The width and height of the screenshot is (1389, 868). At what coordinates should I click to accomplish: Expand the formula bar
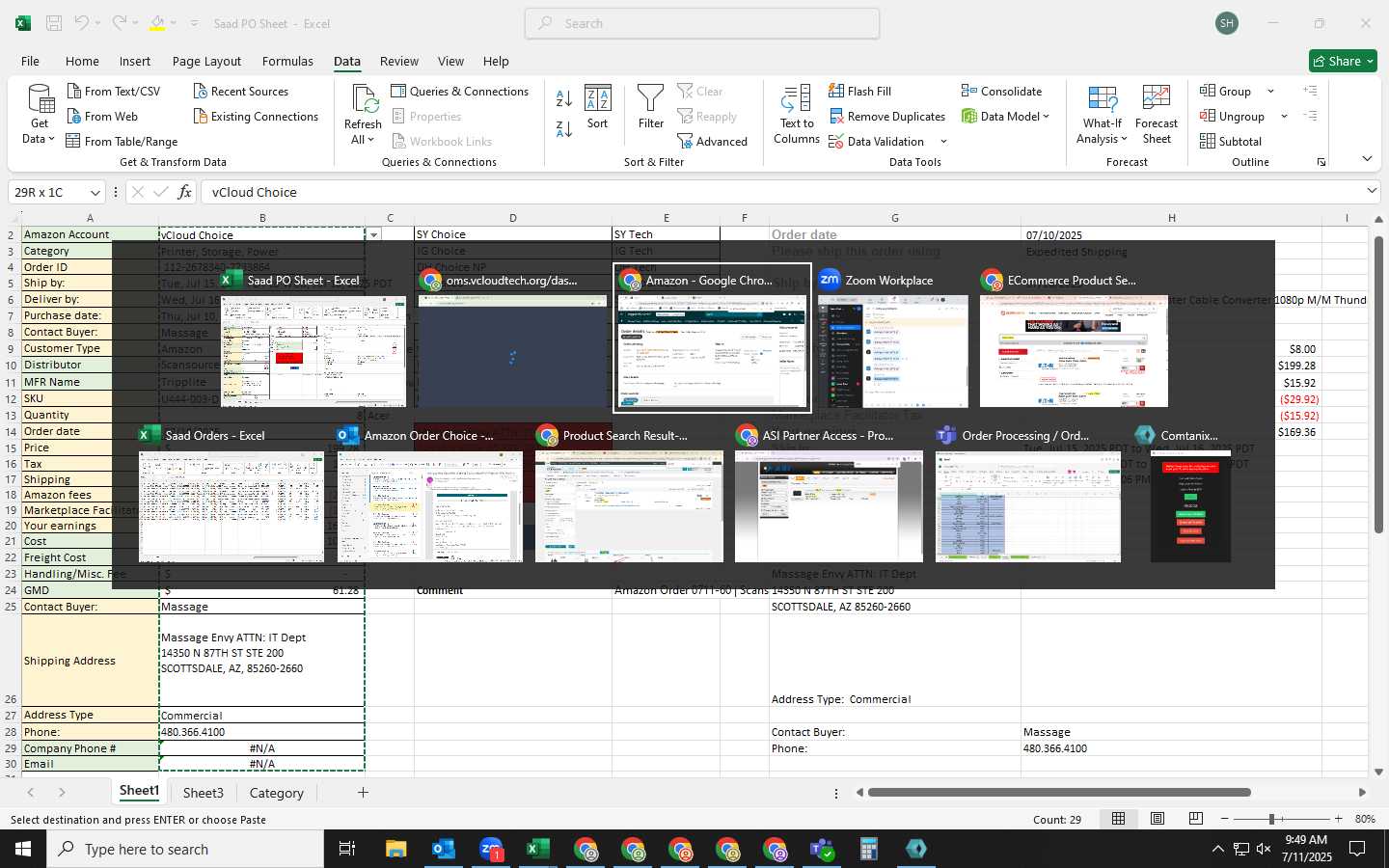pos(1372,191)
